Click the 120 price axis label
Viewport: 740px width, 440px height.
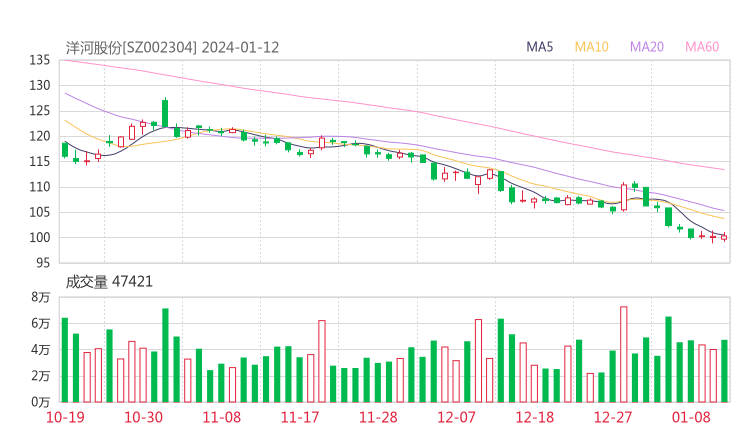40,136
